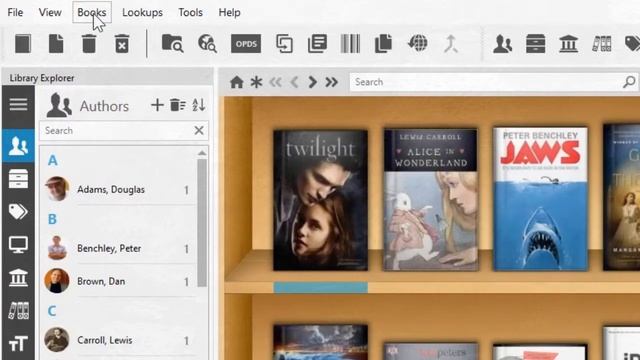Click the folder search import icon
Screen dimensions: 640x360
click(172, 44)
